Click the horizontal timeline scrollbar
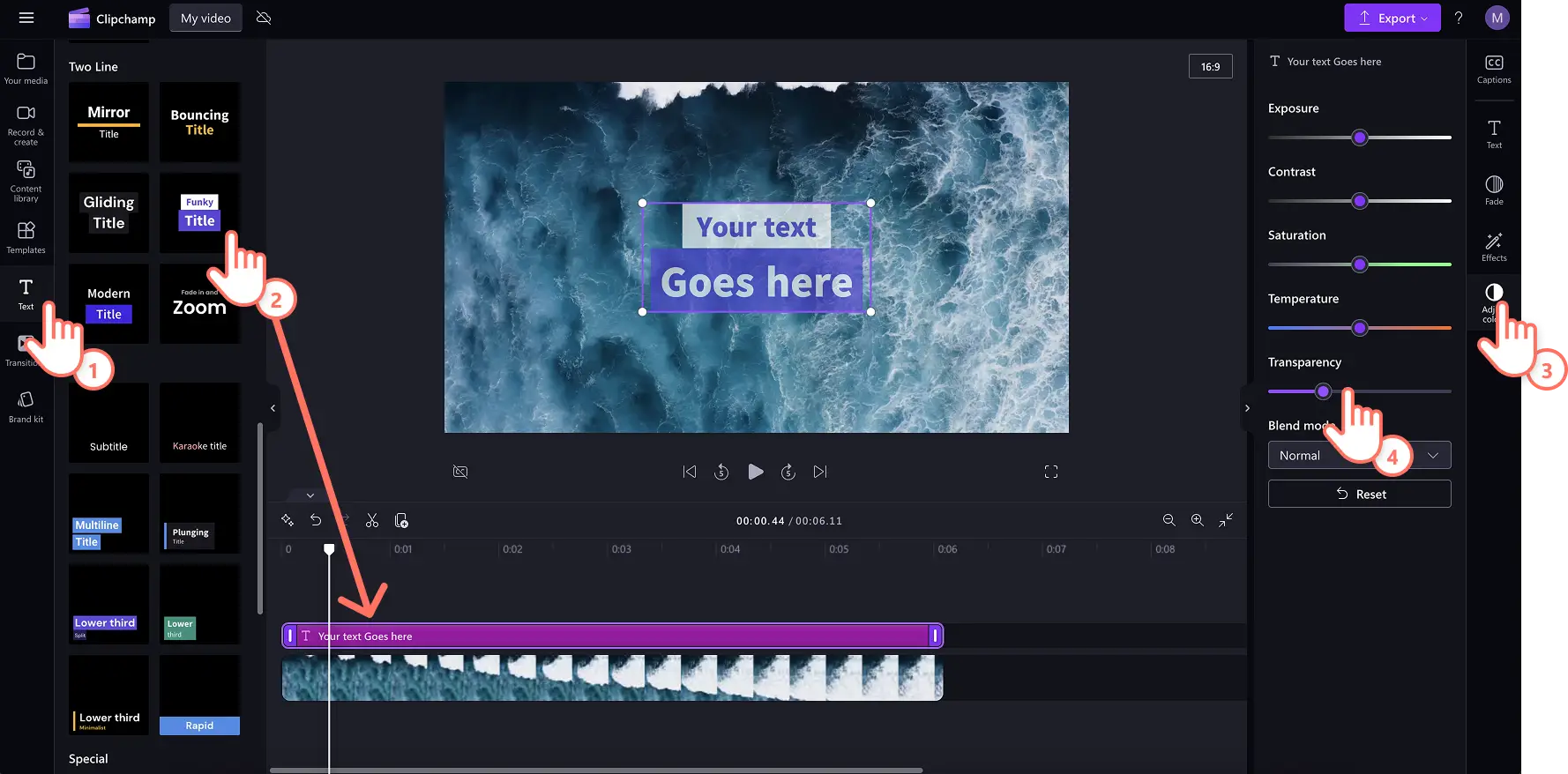Screen dimensions: 1568x774 596,770
